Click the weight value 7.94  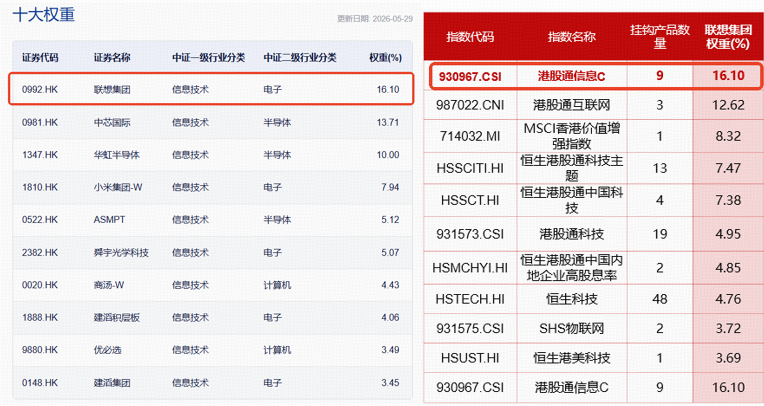click(390, 187)
